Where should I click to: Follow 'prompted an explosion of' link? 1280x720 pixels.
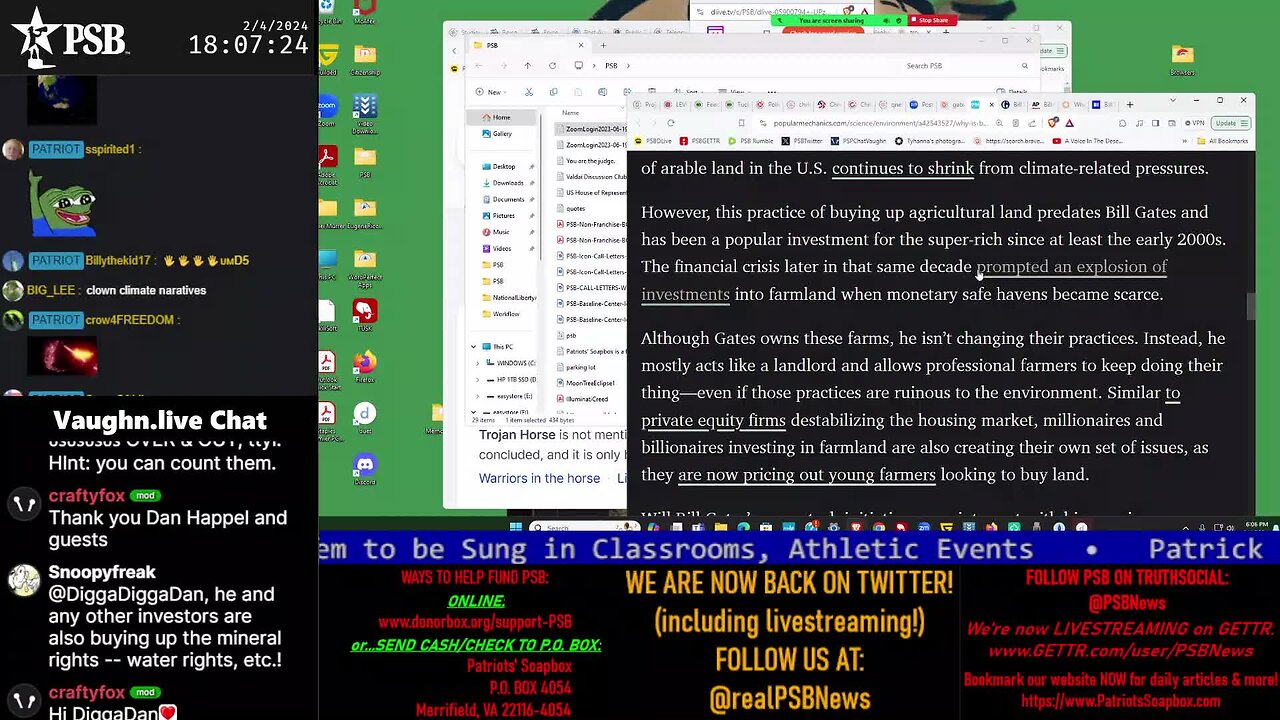tap(1072, 267)
